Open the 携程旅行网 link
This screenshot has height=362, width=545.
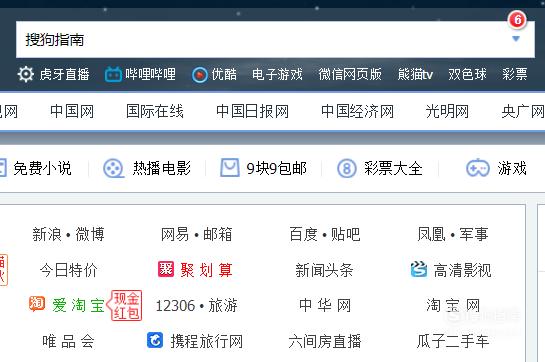pos(207,341)
